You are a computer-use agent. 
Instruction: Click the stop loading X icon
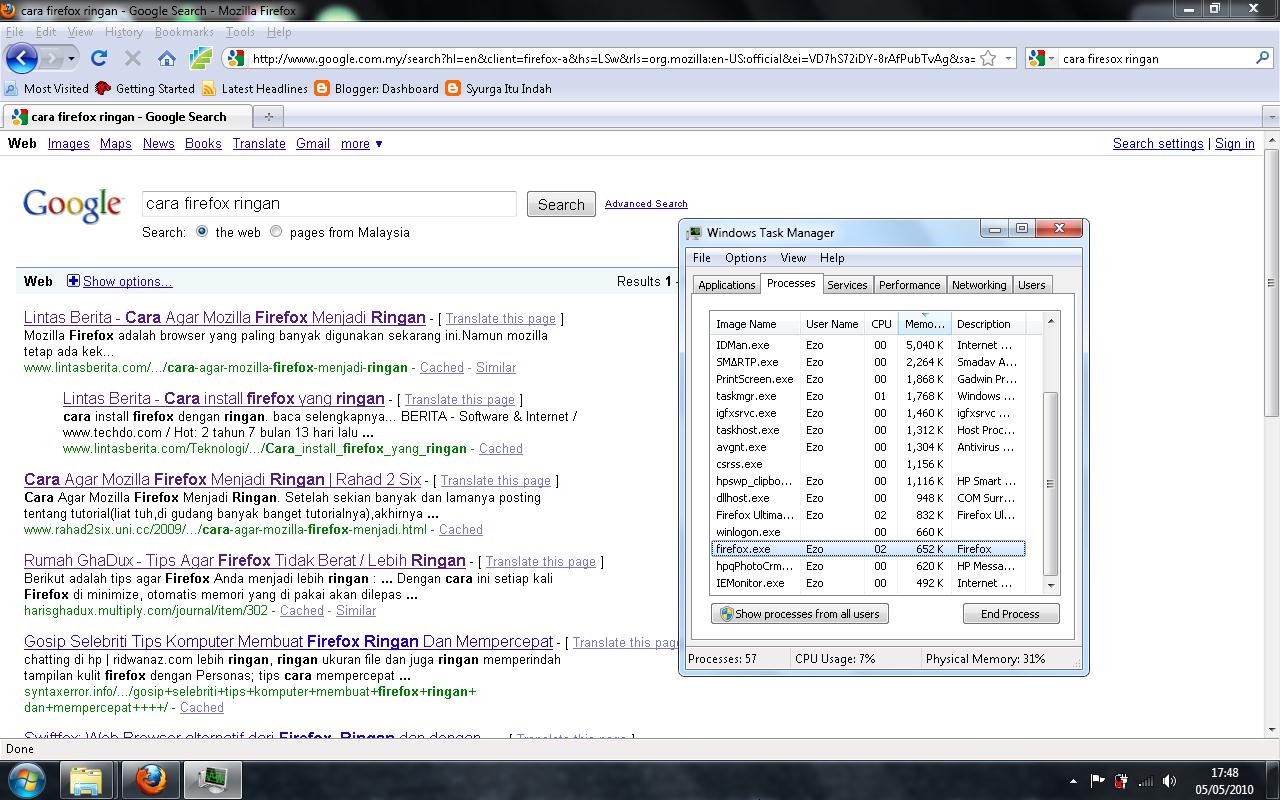[x=133, y=58]
